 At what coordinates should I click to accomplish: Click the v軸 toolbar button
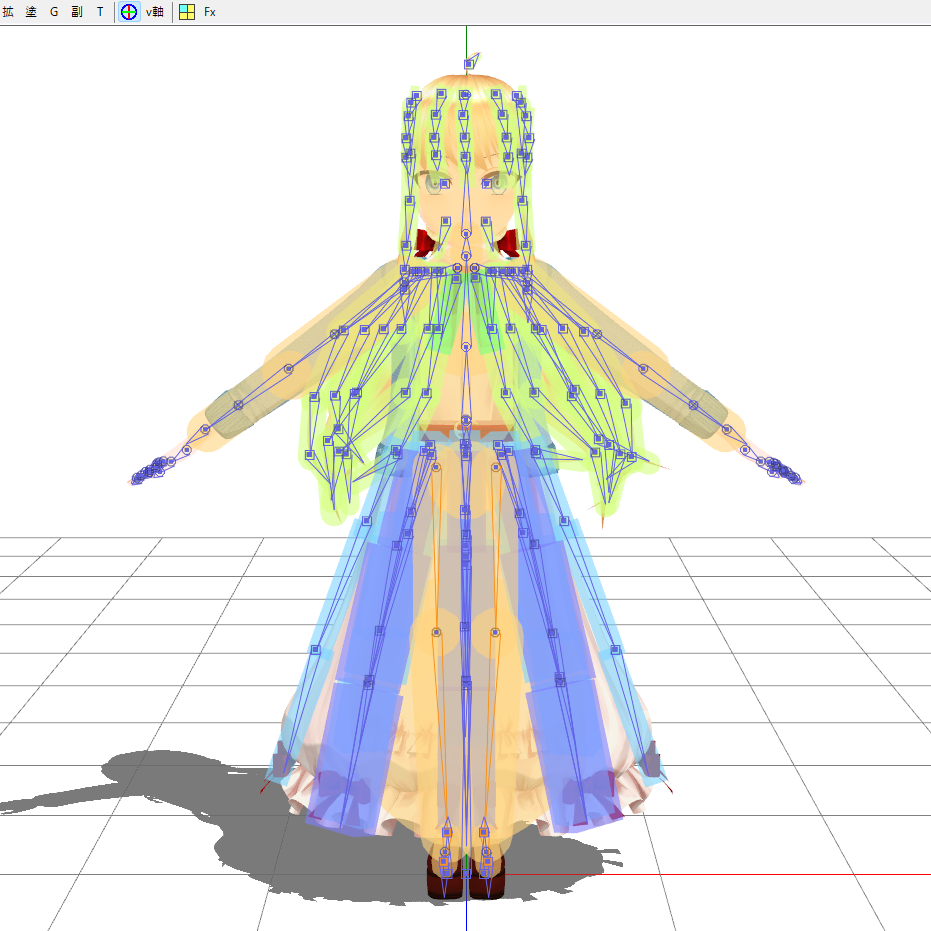click(x=155, y=12)
